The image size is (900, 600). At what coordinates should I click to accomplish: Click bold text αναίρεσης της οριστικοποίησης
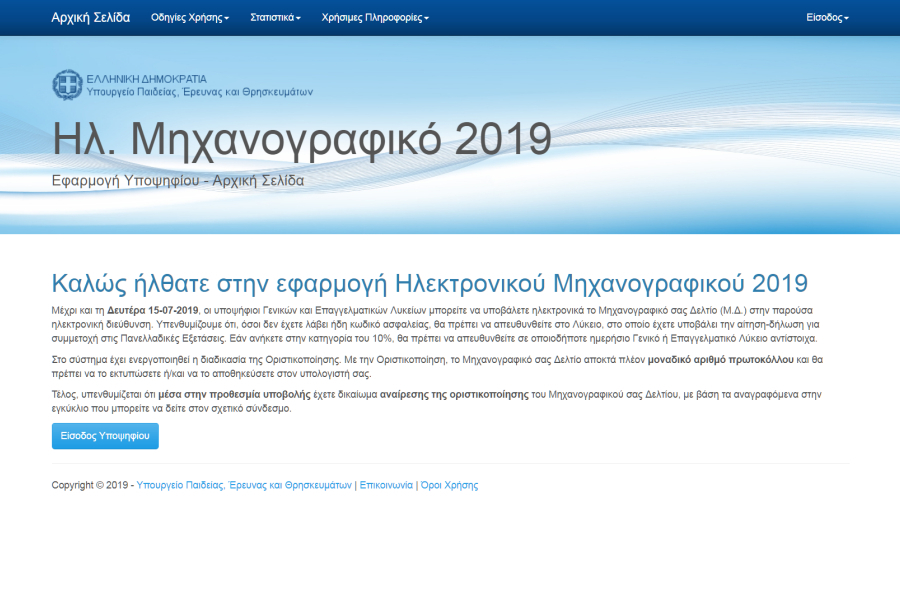pos(454,394)
